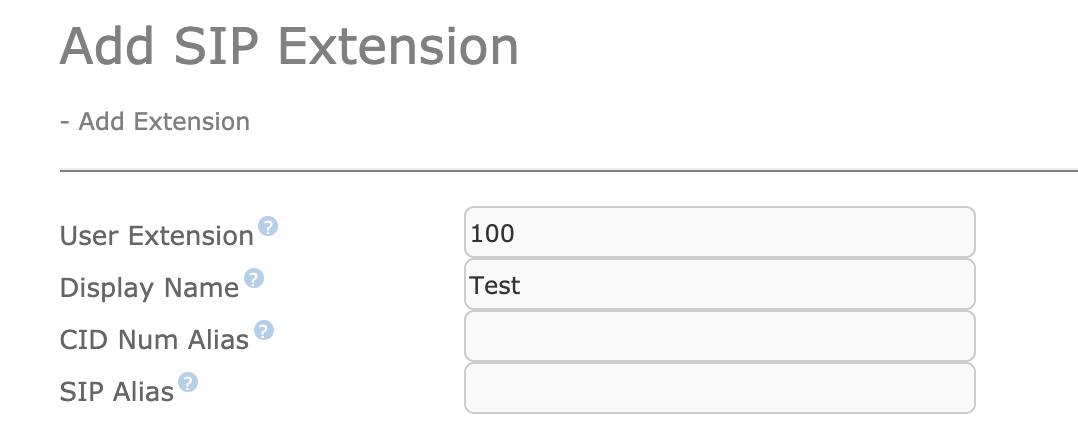Click the "SIP Alias" label text
Viewport: 1078px width, 430px height.
click(117, 391)
